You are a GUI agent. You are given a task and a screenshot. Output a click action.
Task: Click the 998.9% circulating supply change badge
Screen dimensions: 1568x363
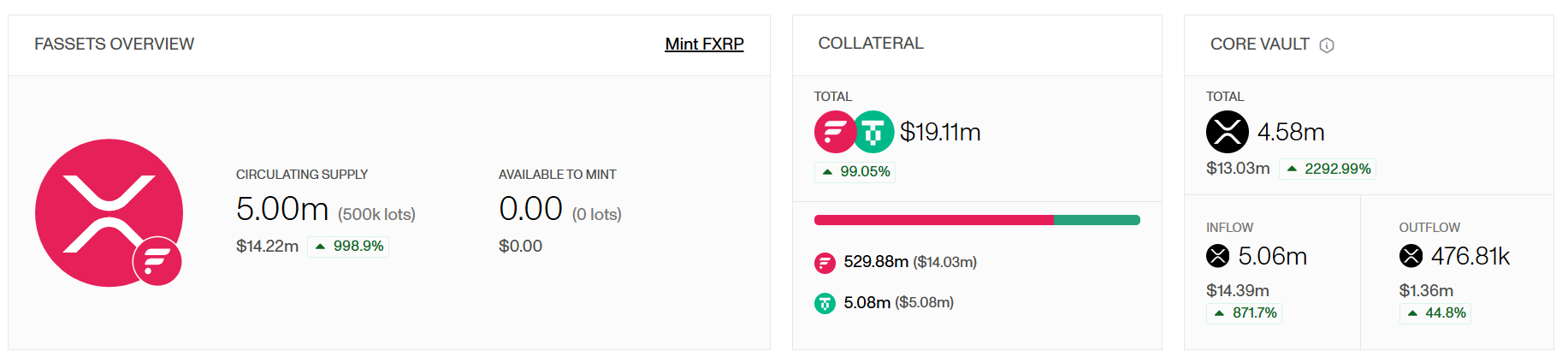pos(349,247)
